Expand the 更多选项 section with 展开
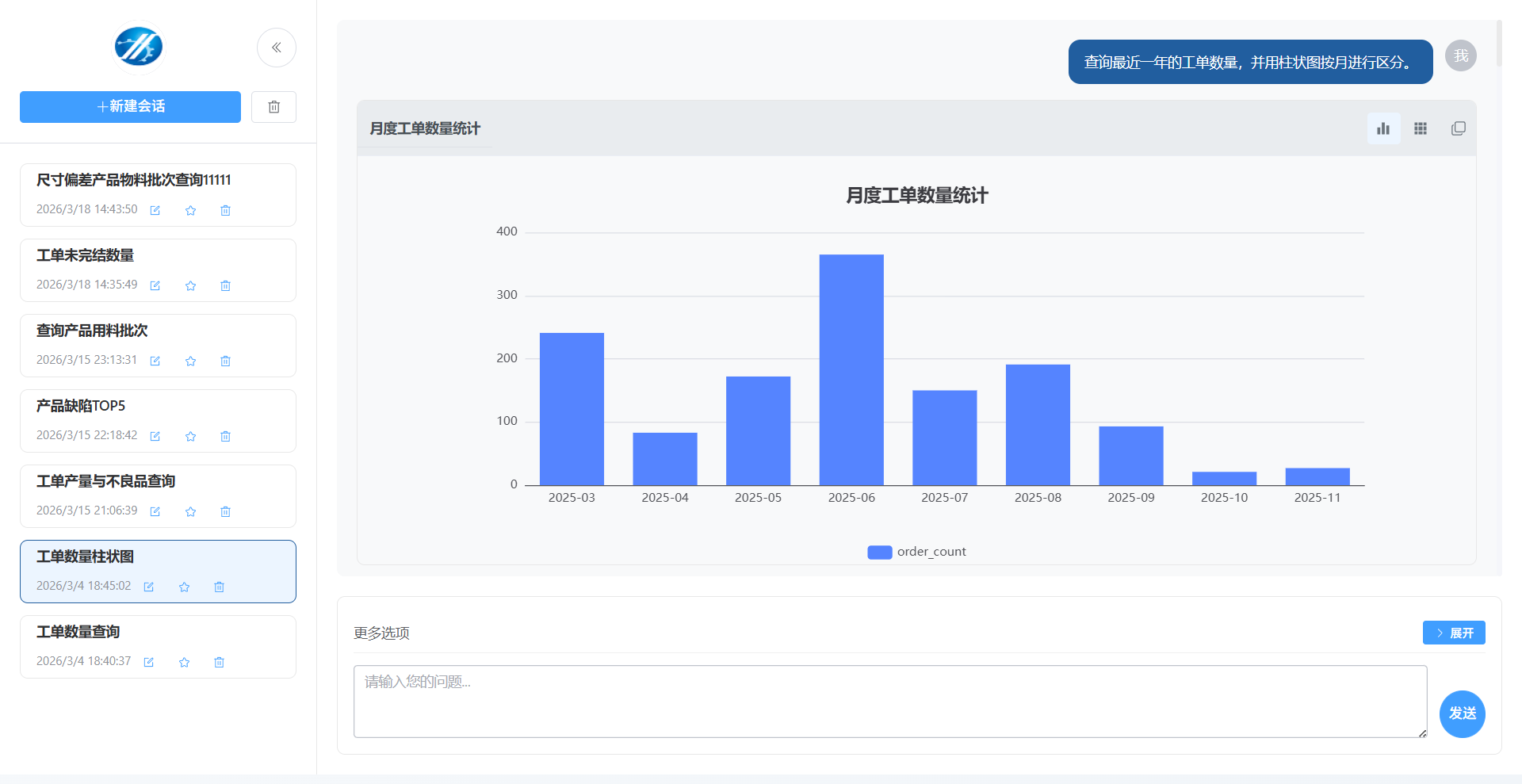 tap(1453, 633)
